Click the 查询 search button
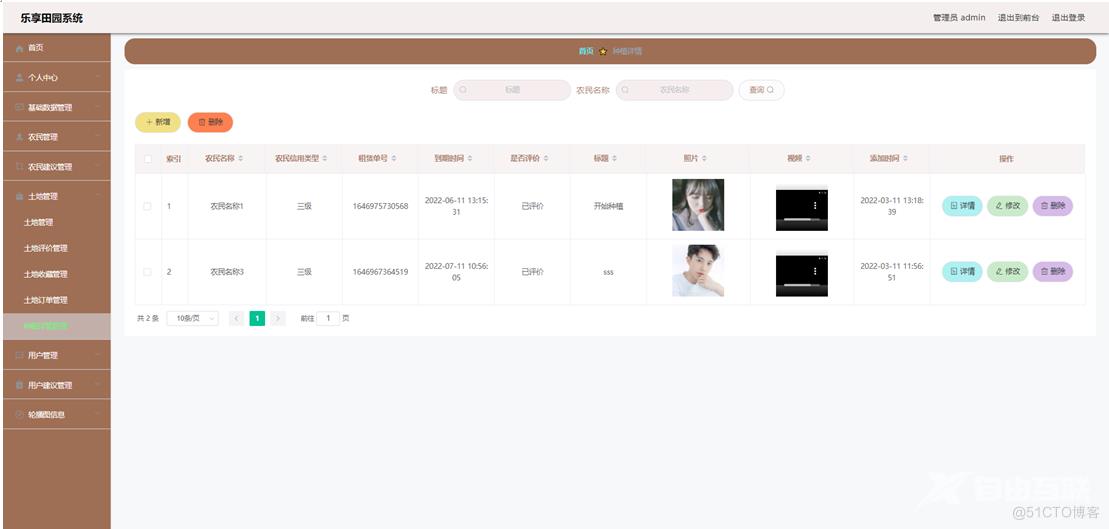 pos(761,91)
